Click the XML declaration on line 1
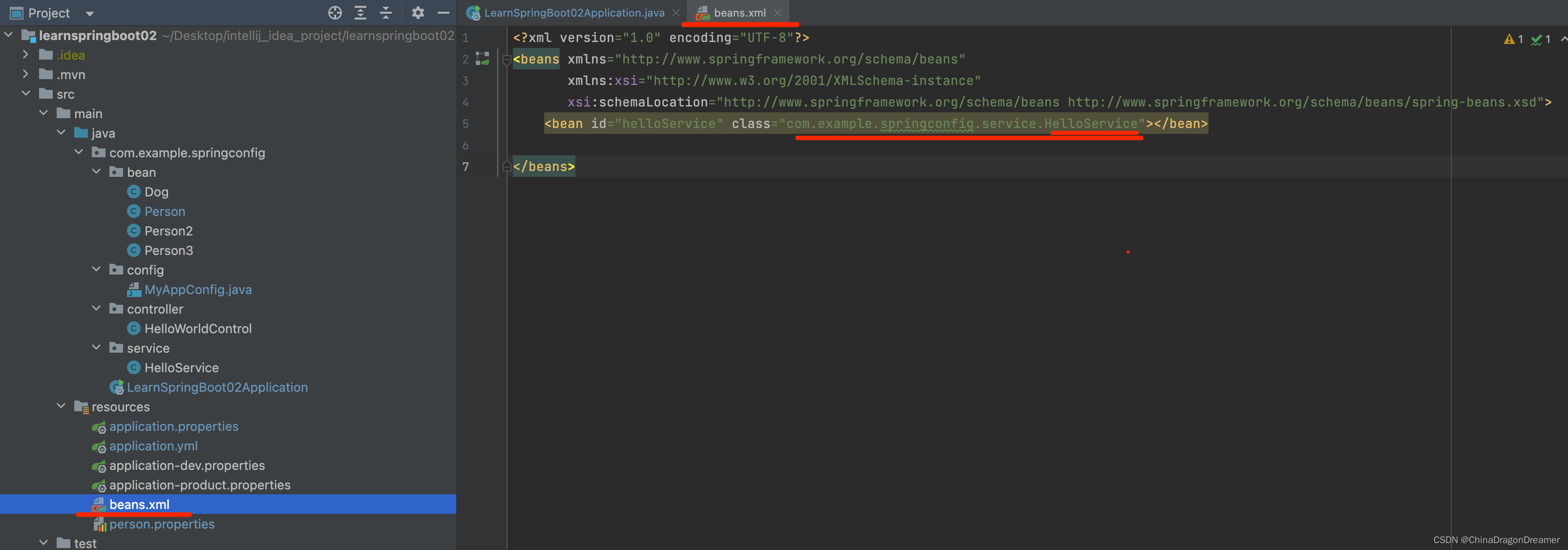Viewport: 1568px width, 550px height. (661, 38)
